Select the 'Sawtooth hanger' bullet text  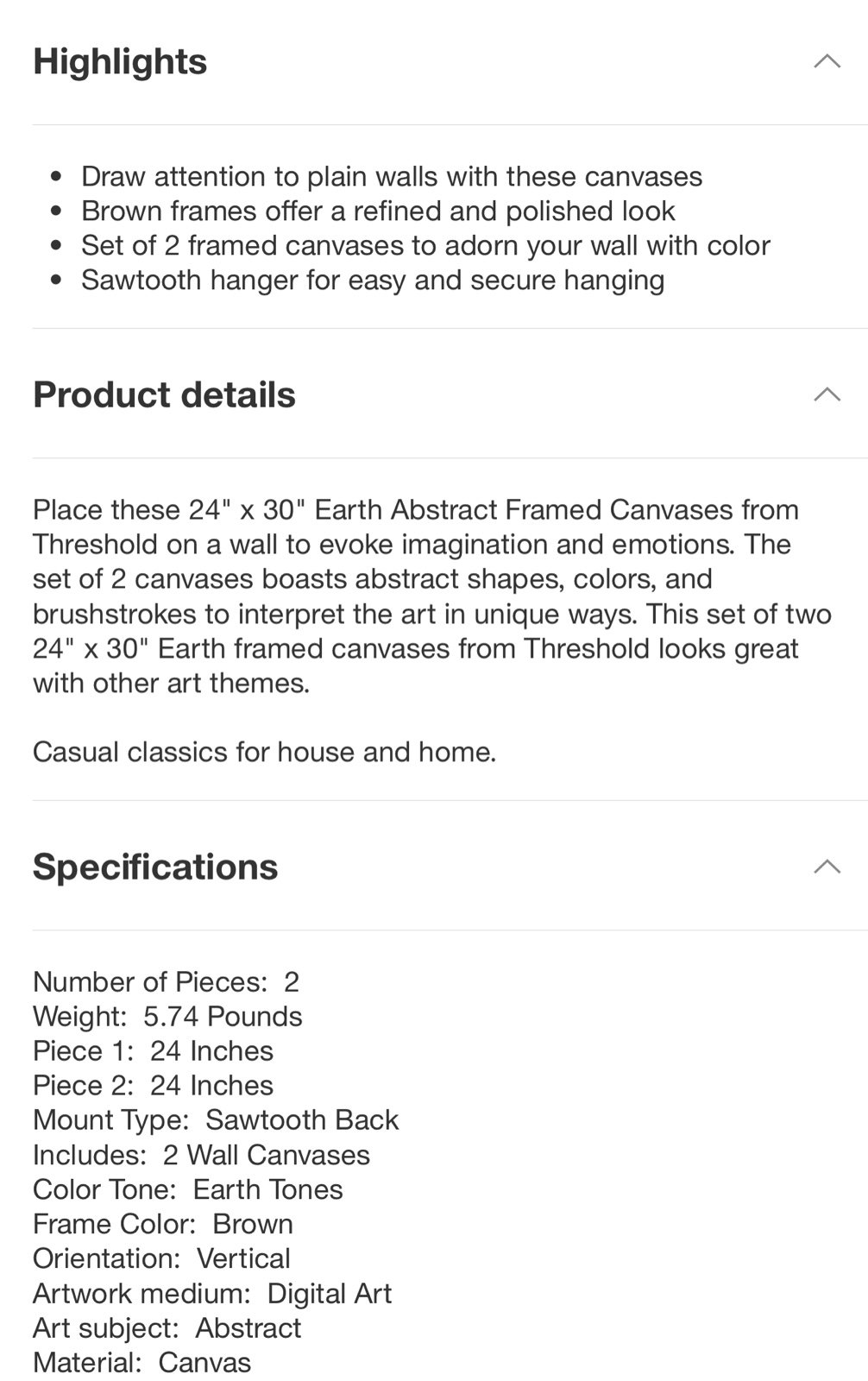click(x=373, y=281)
